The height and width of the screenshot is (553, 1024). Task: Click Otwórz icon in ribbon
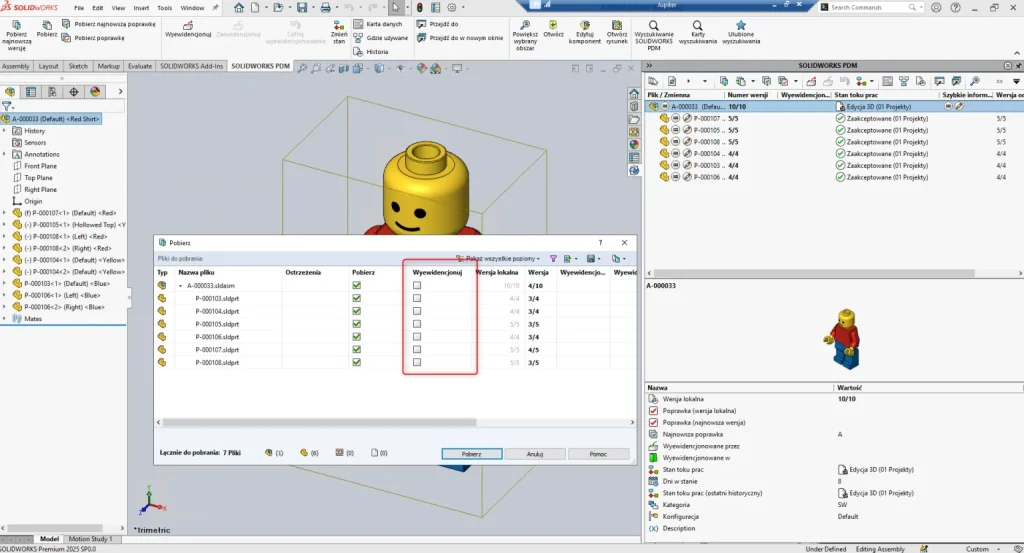pyautogui.click(x=553, y=25)
